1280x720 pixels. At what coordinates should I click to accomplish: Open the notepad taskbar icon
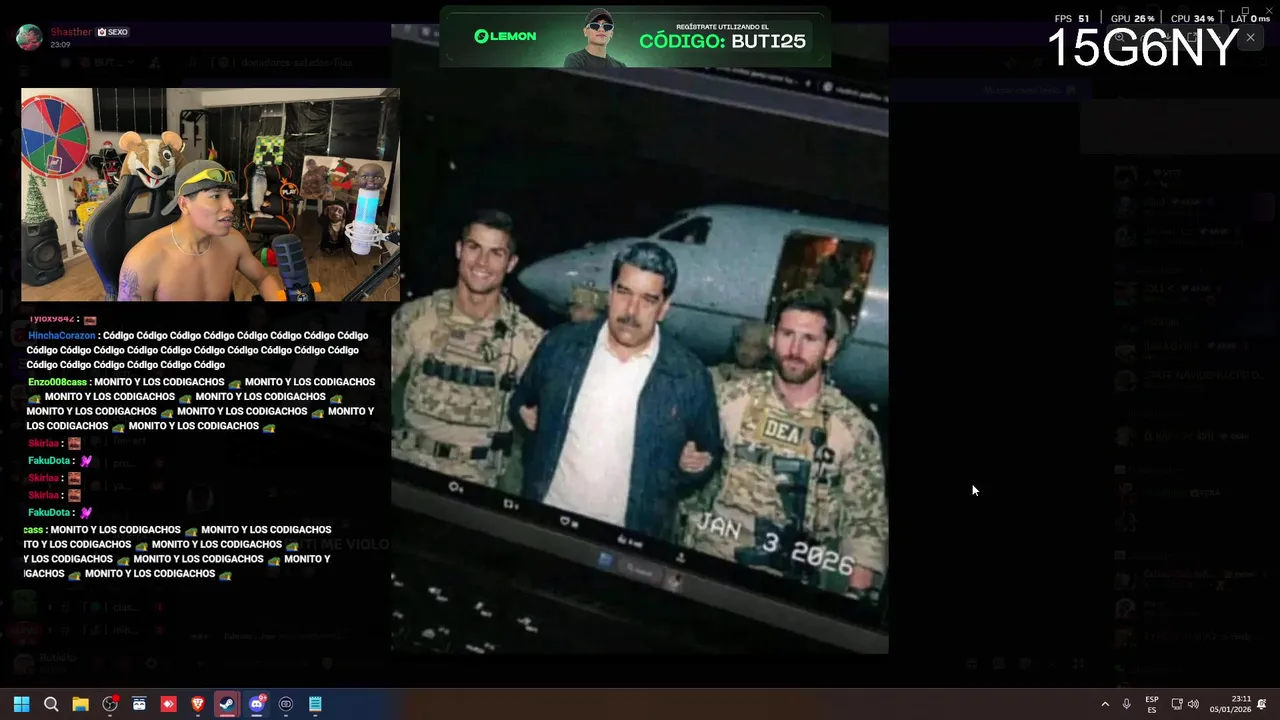pyautogui.click(x=315, y=704)
